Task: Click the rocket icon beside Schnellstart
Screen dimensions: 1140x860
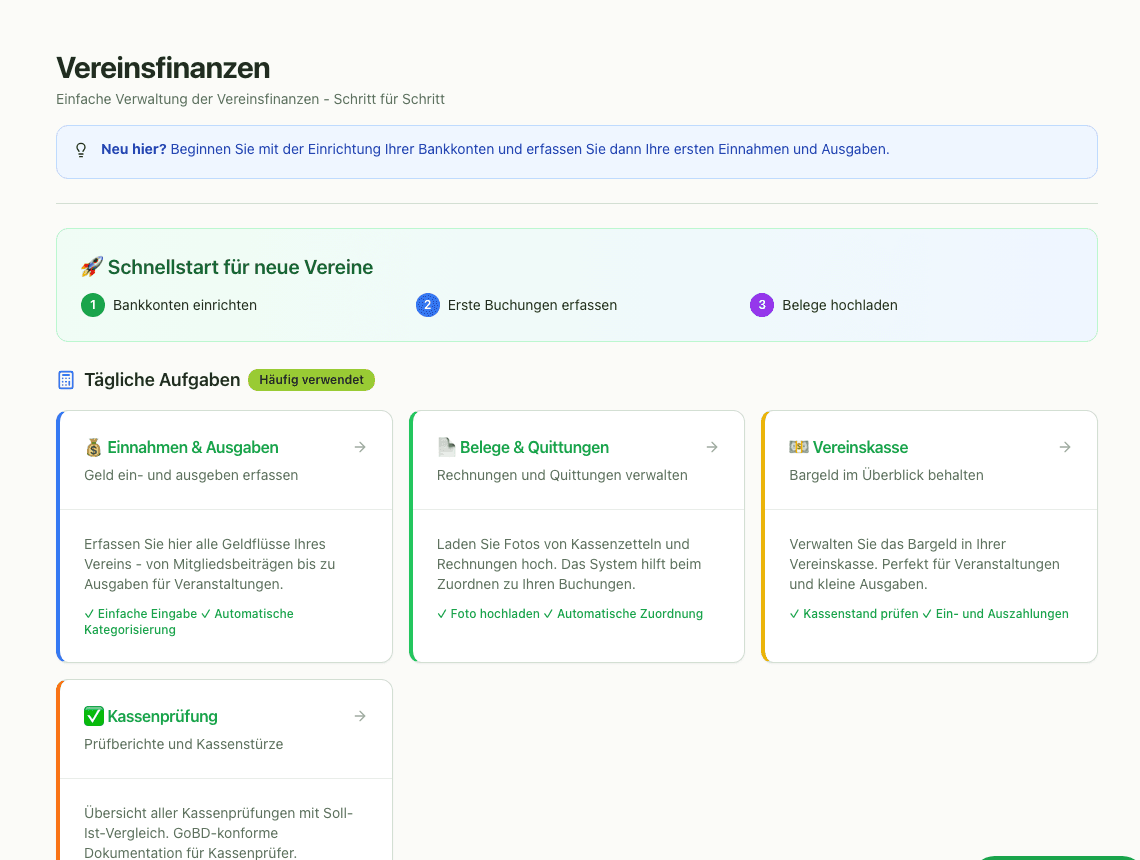Action: tap(92, 267)
